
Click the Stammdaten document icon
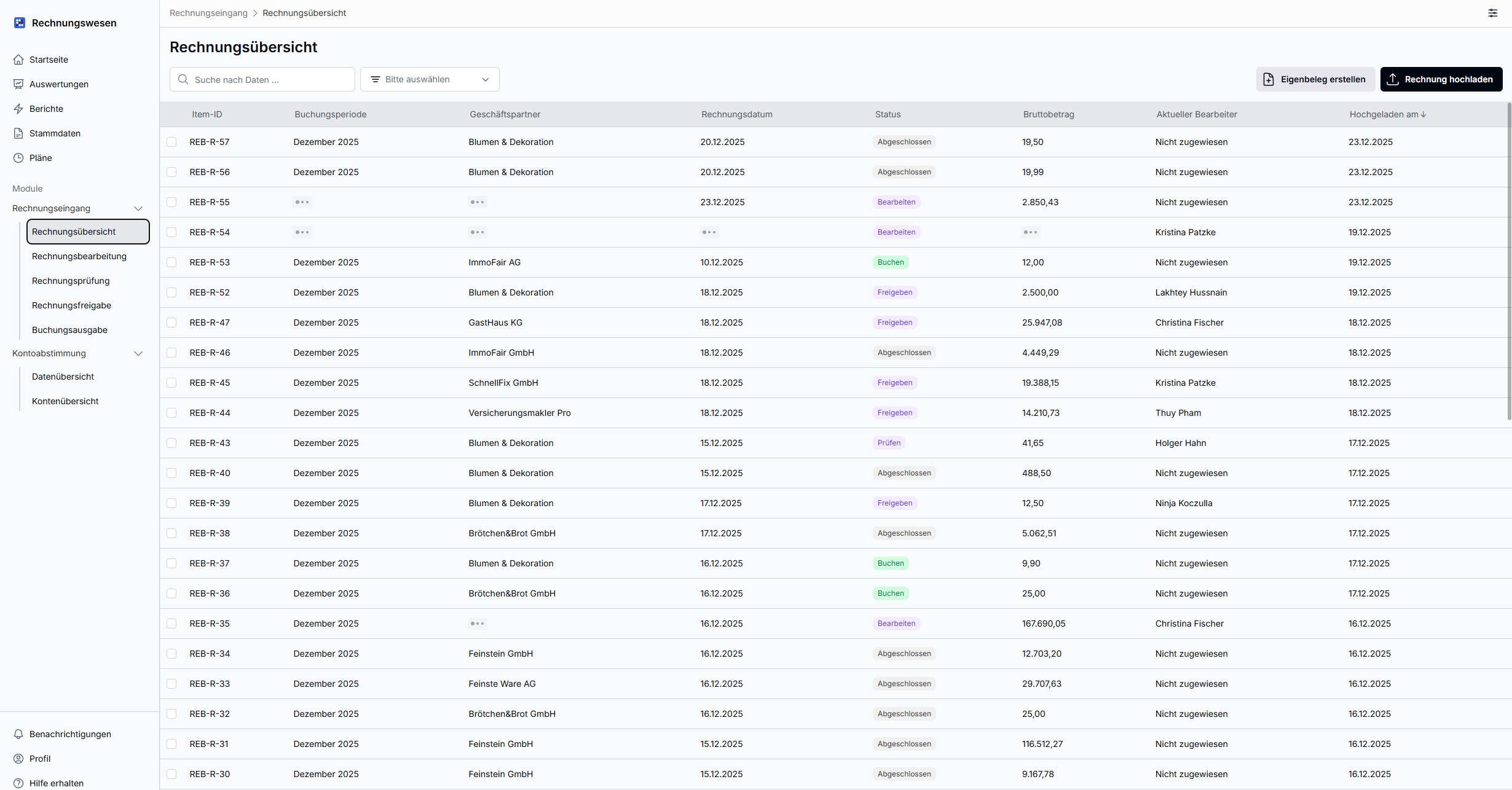click(18, 133)
